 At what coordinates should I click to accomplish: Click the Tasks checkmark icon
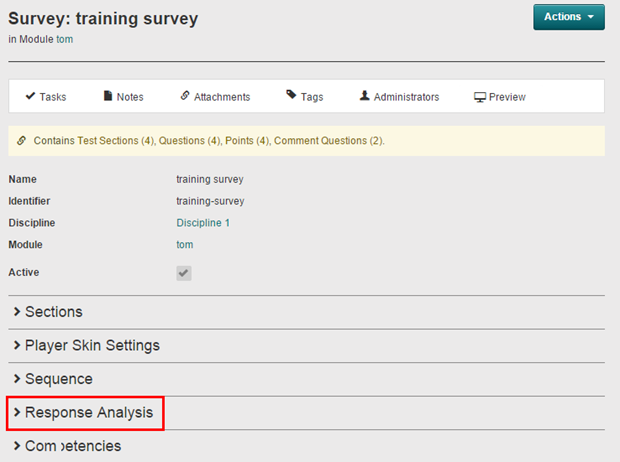(30, 96)
